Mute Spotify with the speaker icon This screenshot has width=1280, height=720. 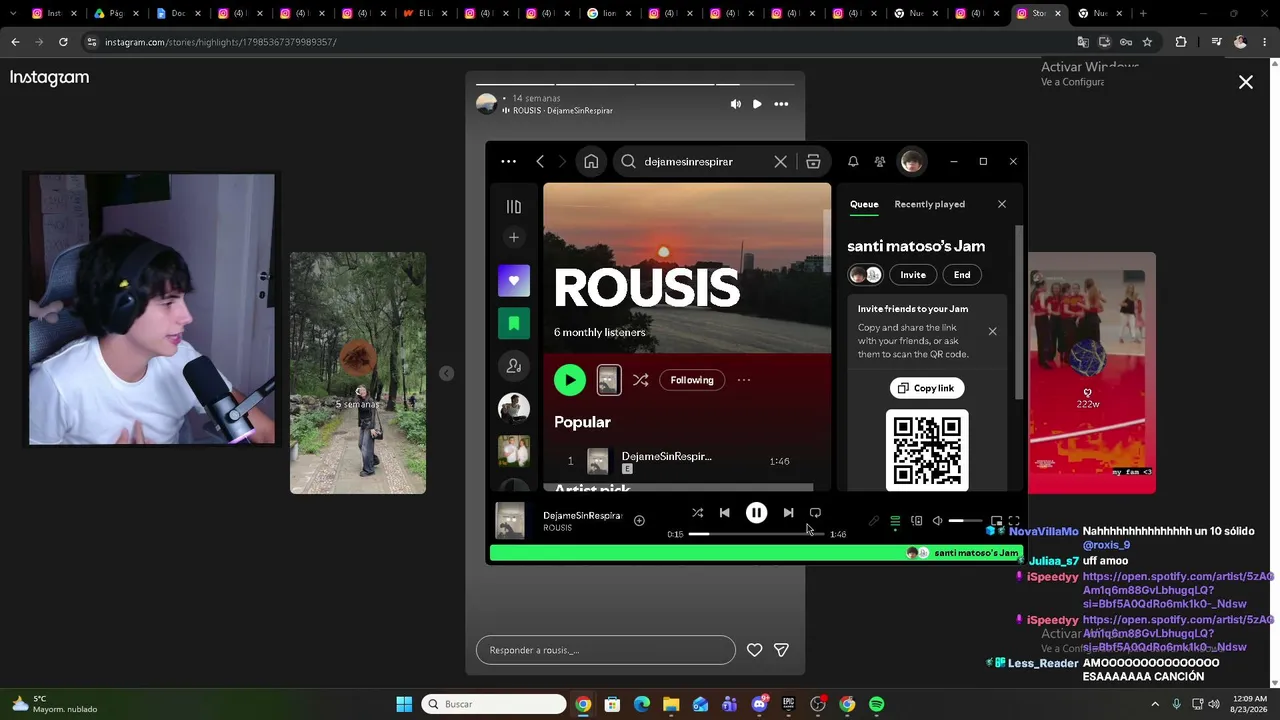937,521
